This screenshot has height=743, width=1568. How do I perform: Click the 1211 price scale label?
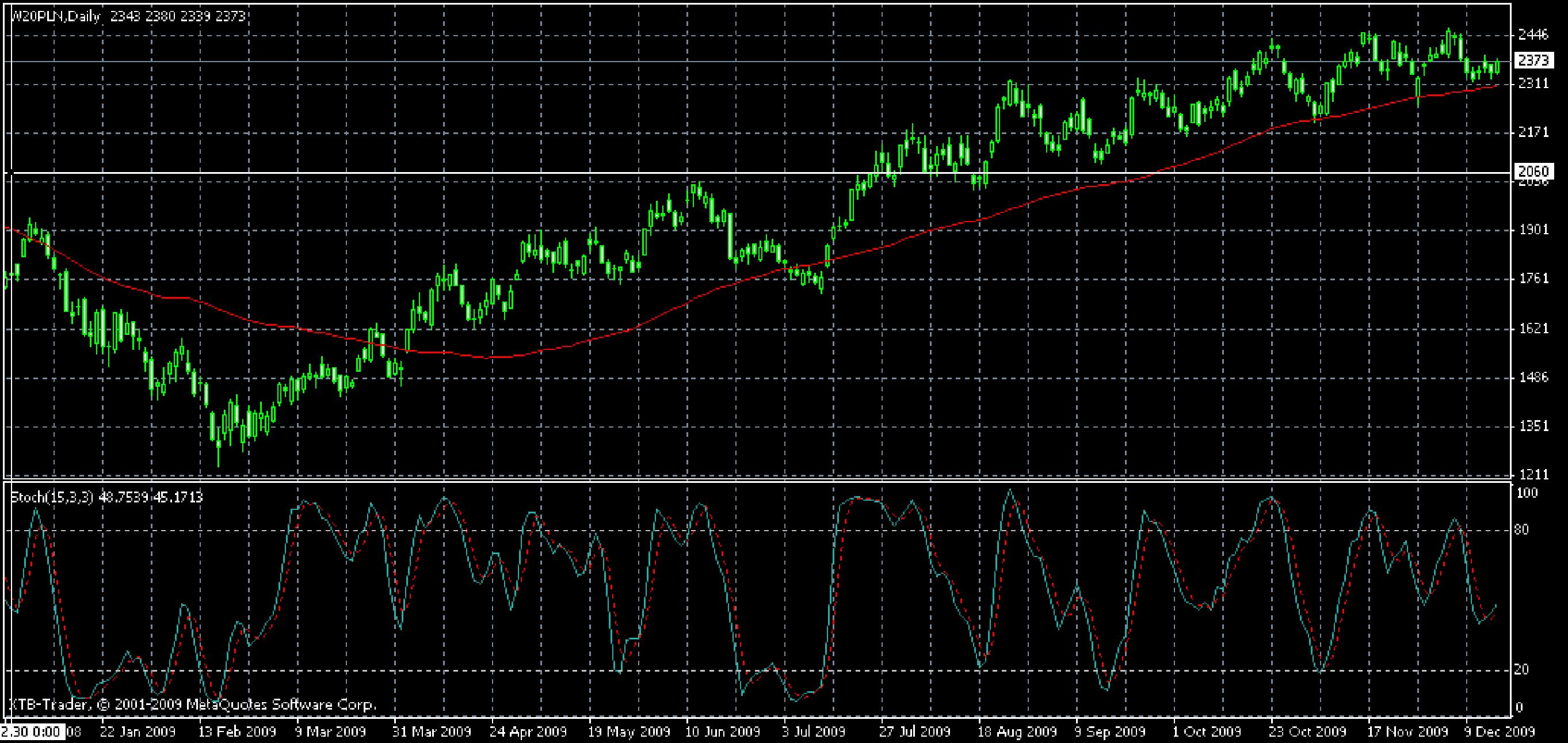point(1533,474)
